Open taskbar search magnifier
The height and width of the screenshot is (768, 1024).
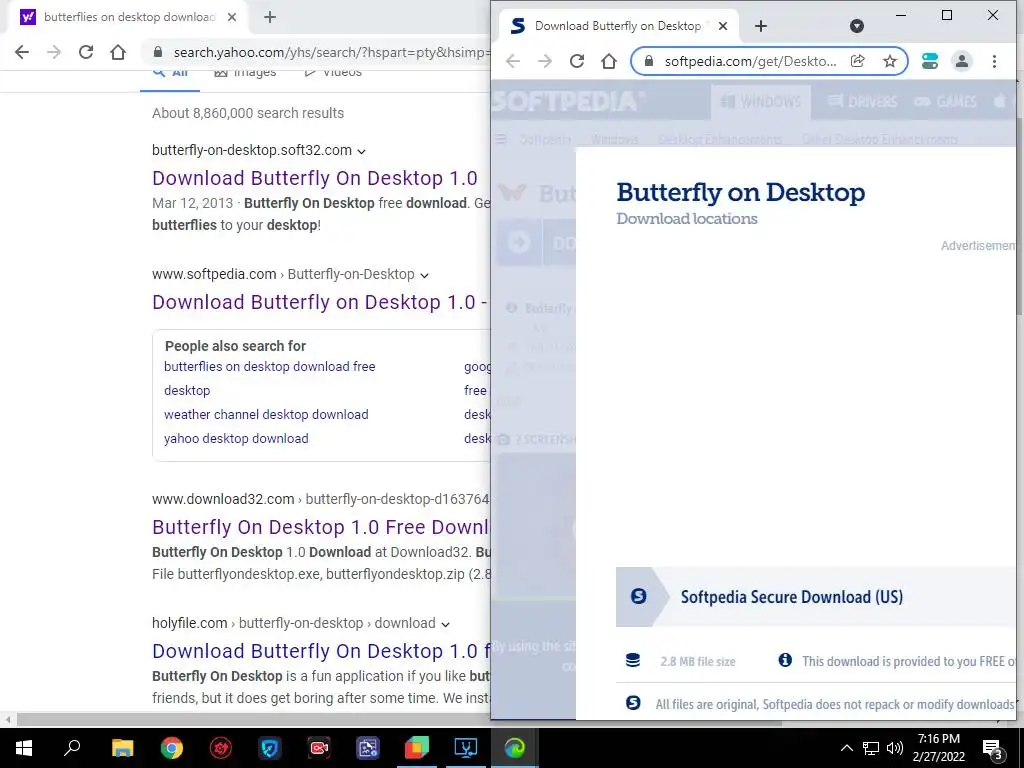coord(72,748)
